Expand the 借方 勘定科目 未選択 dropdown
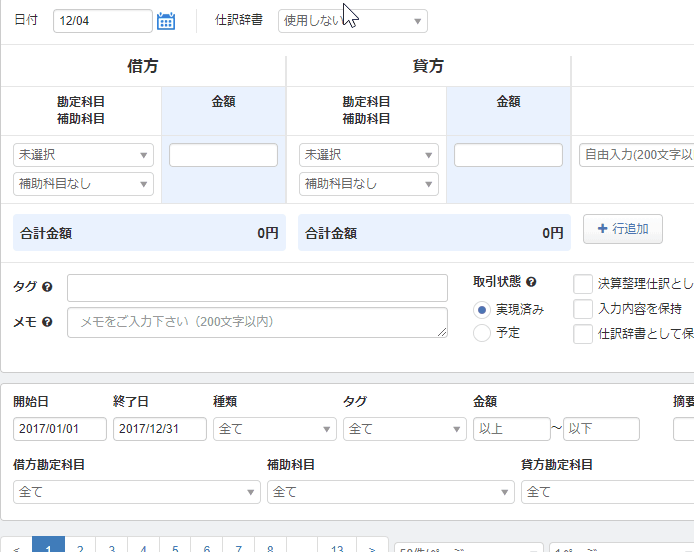The image size is (694, 552). [83, 155]
